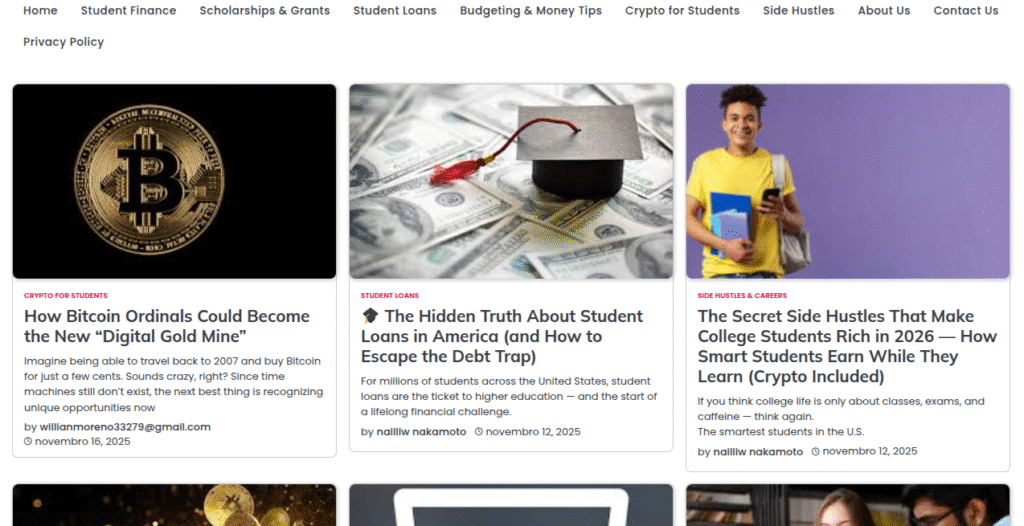Open the Scholarships & Grants menu

point(264,10)
